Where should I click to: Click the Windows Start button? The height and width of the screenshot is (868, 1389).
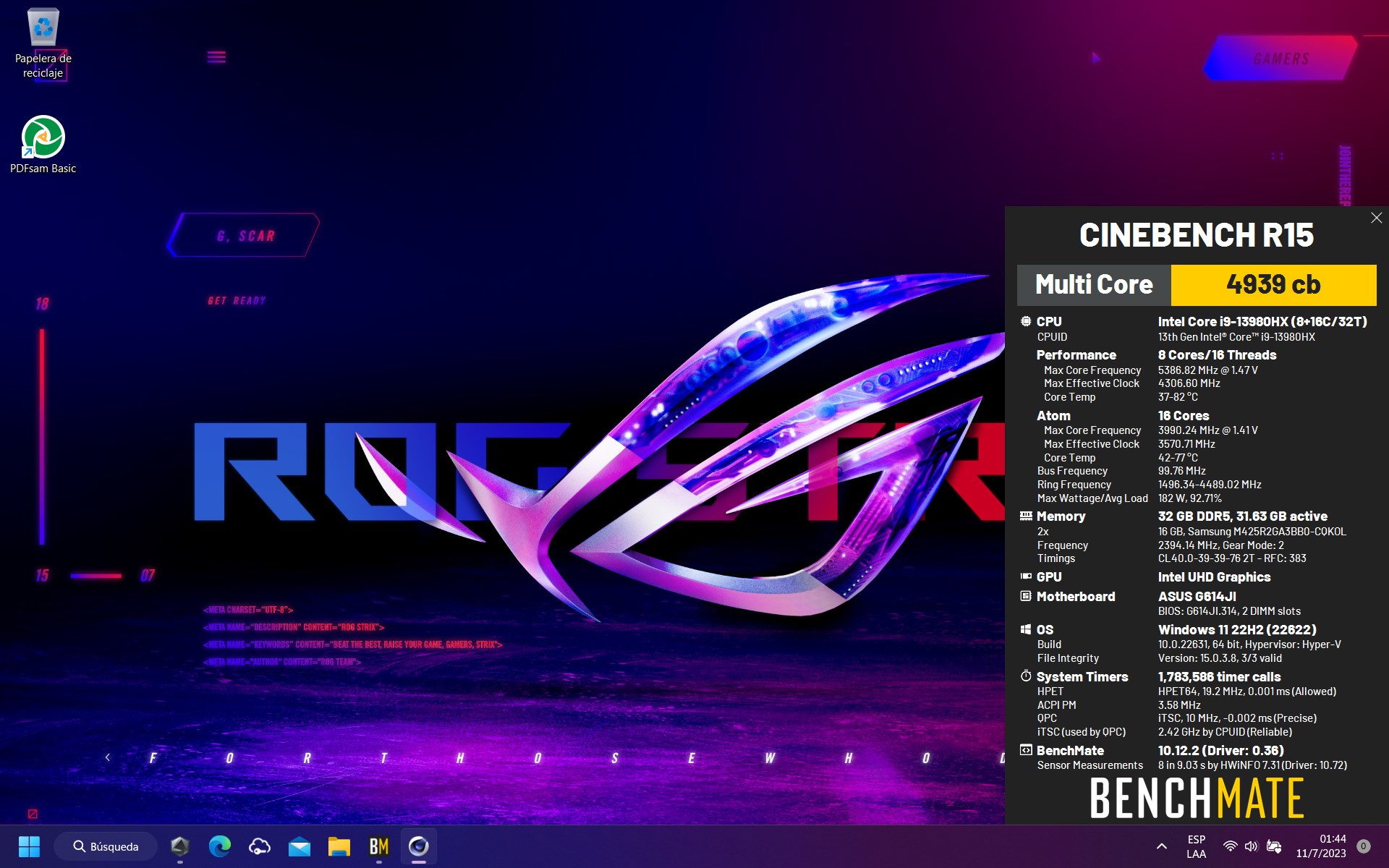pos(29,846)
